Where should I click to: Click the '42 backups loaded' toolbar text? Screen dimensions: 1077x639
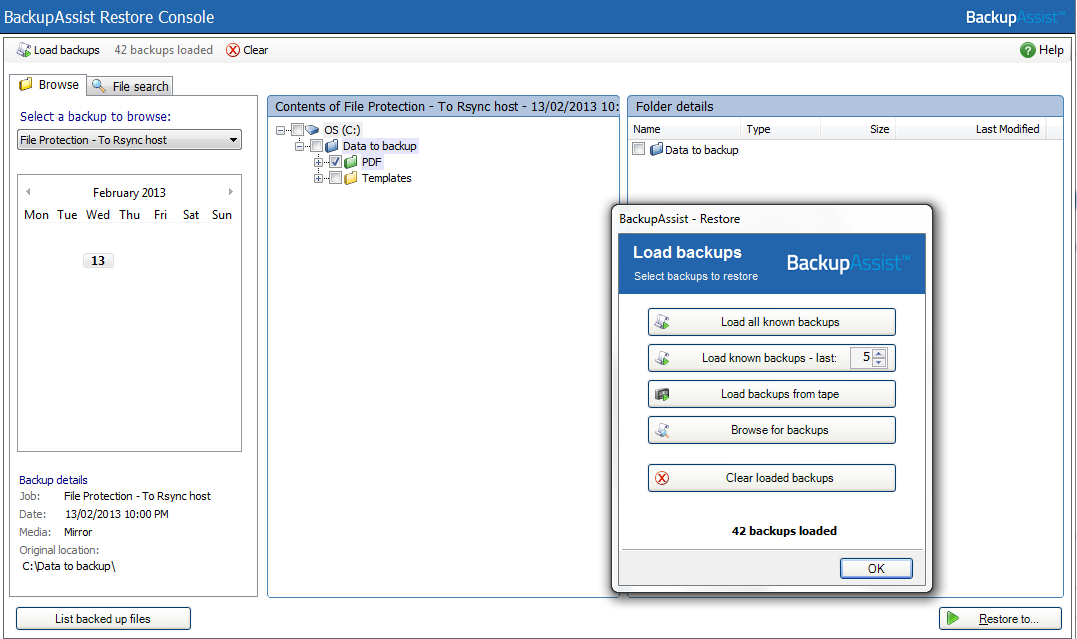point(163,50)
